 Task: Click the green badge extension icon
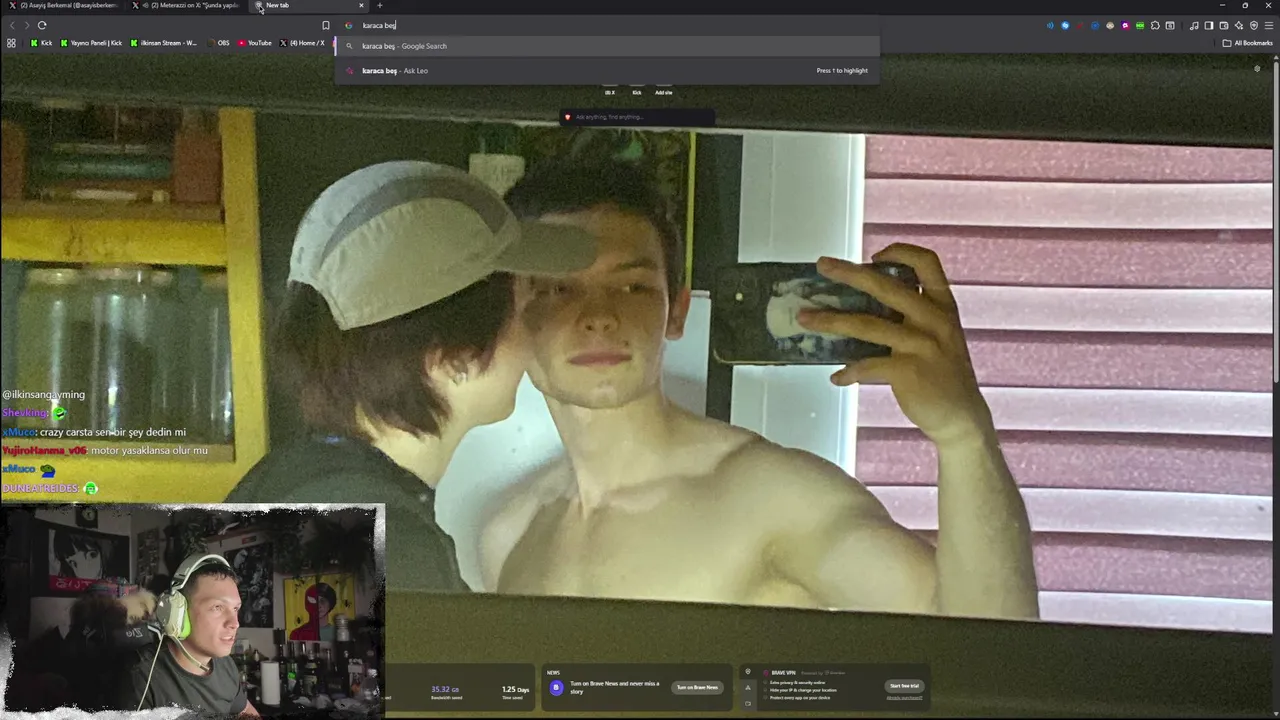[x=1140, y=25]
